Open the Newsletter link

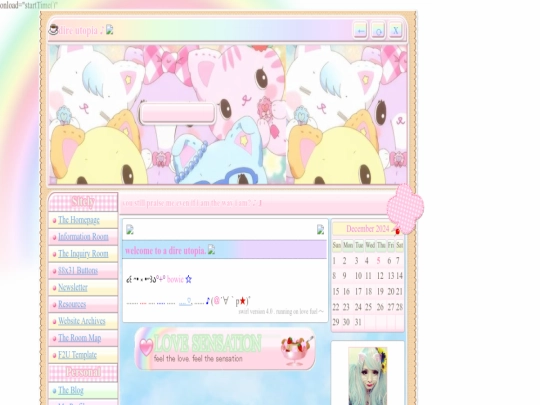click(x=73, y=287)
